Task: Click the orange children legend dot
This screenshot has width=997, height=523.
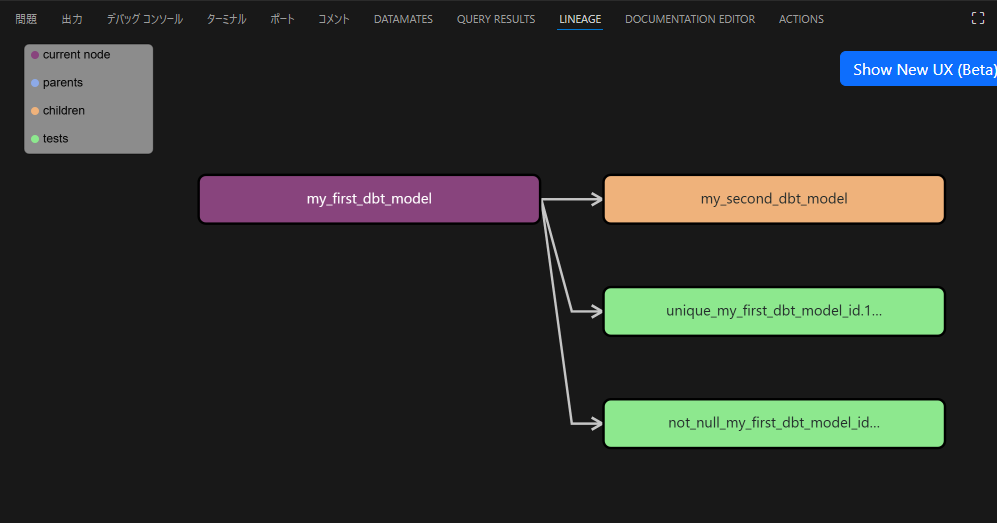Action: click(35, 111)
